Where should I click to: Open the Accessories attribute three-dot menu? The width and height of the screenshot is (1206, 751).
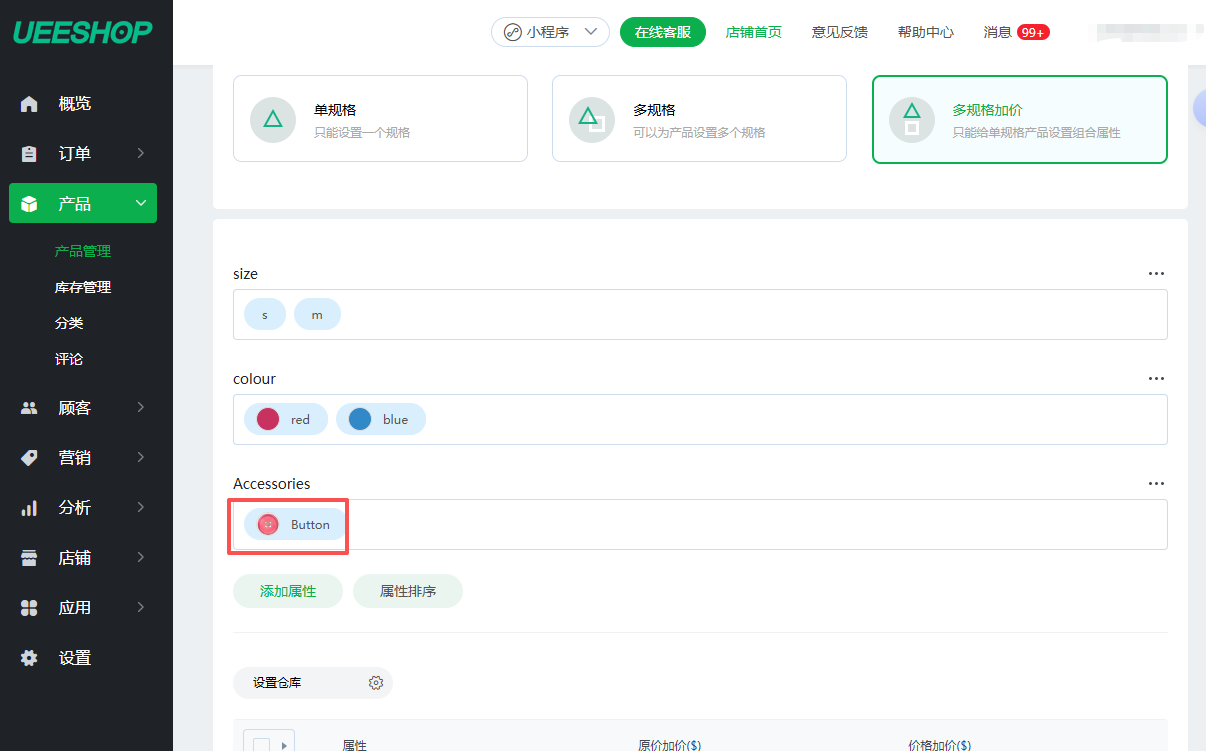pyautogui.click(x=1156, y=484)
